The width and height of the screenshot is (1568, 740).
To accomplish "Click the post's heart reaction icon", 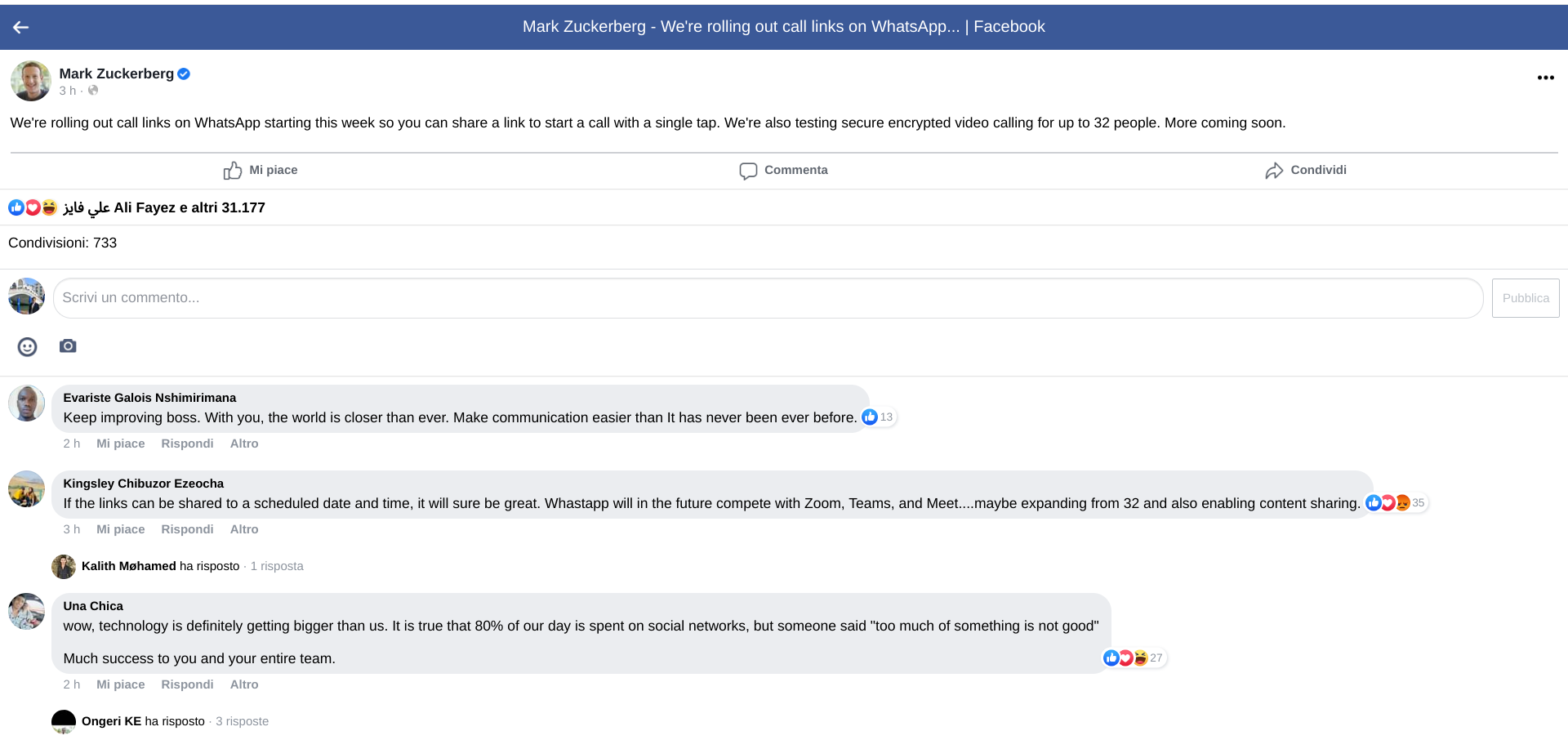I will tap(33, 207).
